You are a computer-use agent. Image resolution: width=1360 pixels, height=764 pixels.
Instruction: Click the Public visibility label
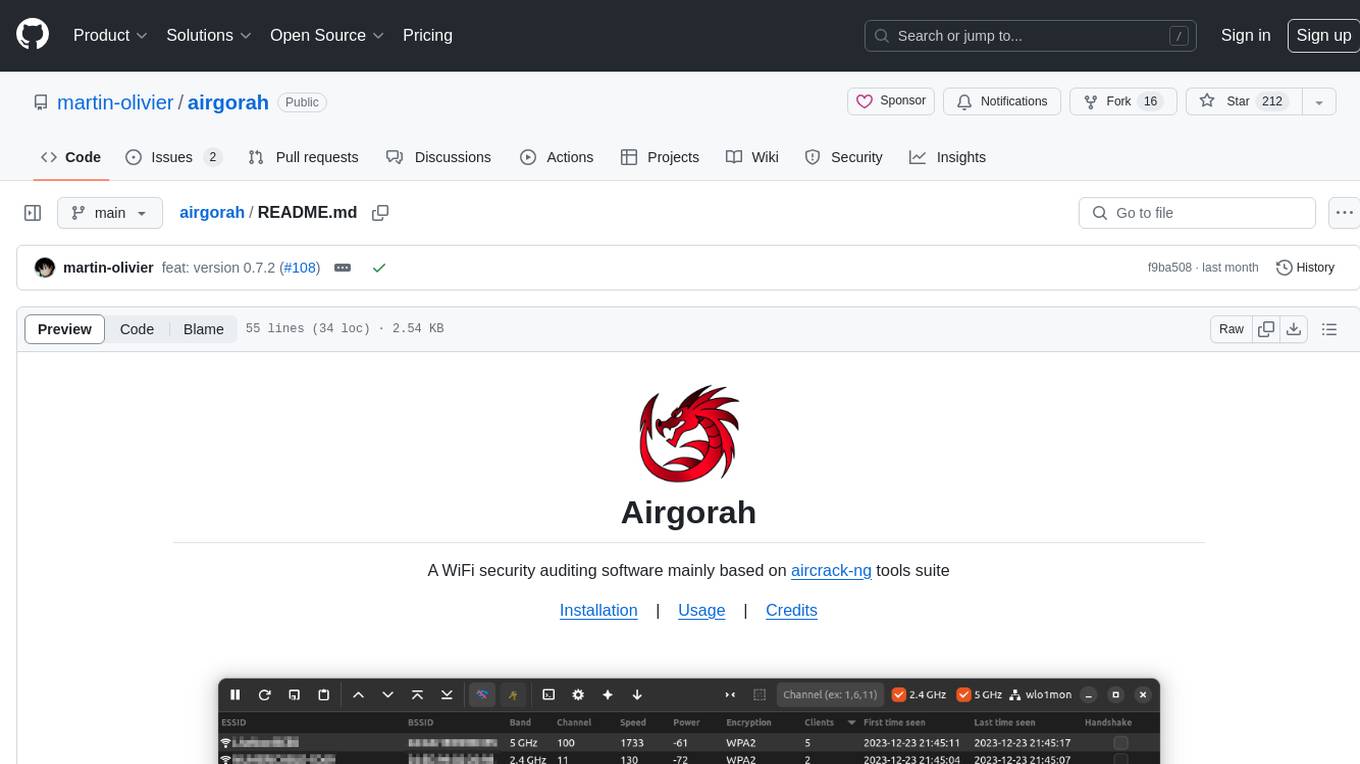click(302, 102)
